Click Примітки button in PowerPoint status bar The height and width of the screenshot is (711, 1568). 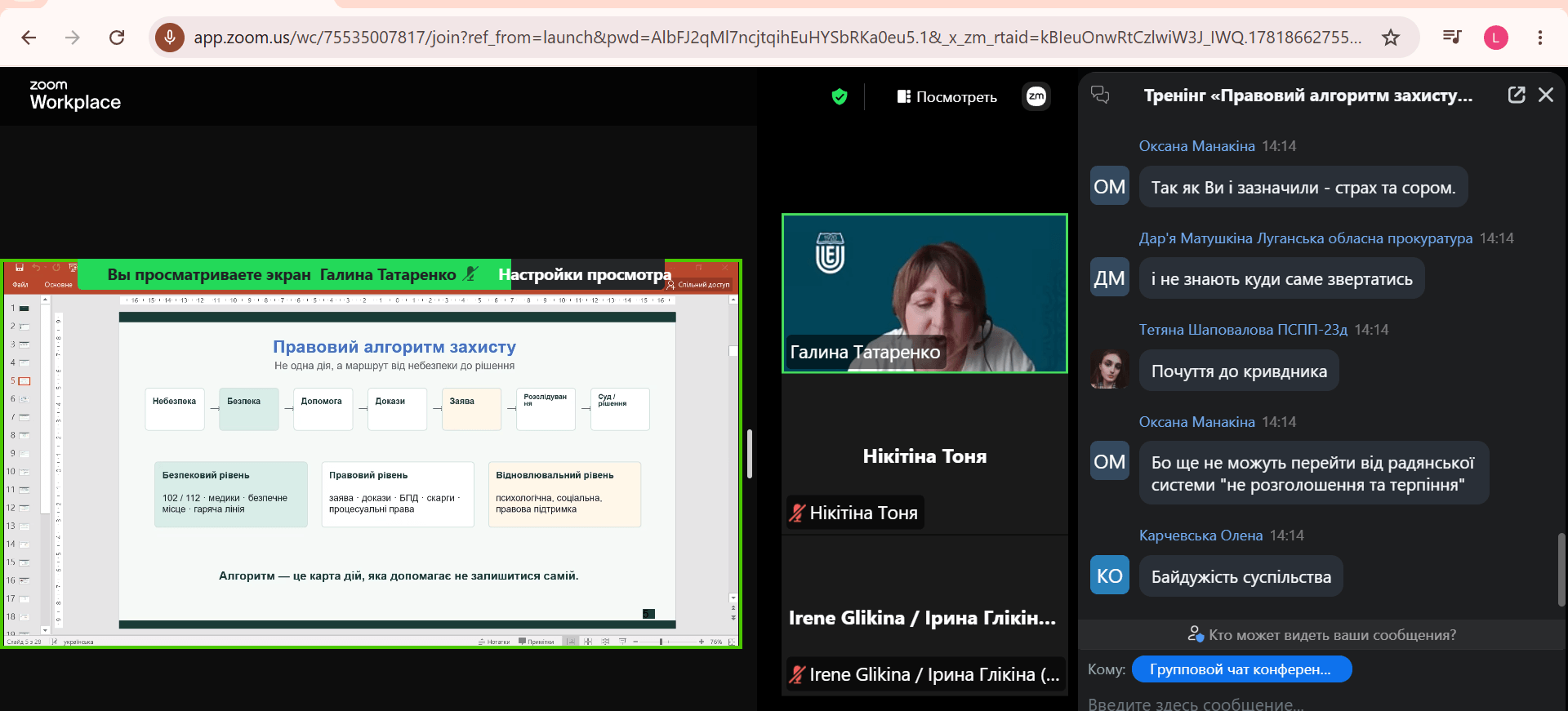(x=537, y=642)
